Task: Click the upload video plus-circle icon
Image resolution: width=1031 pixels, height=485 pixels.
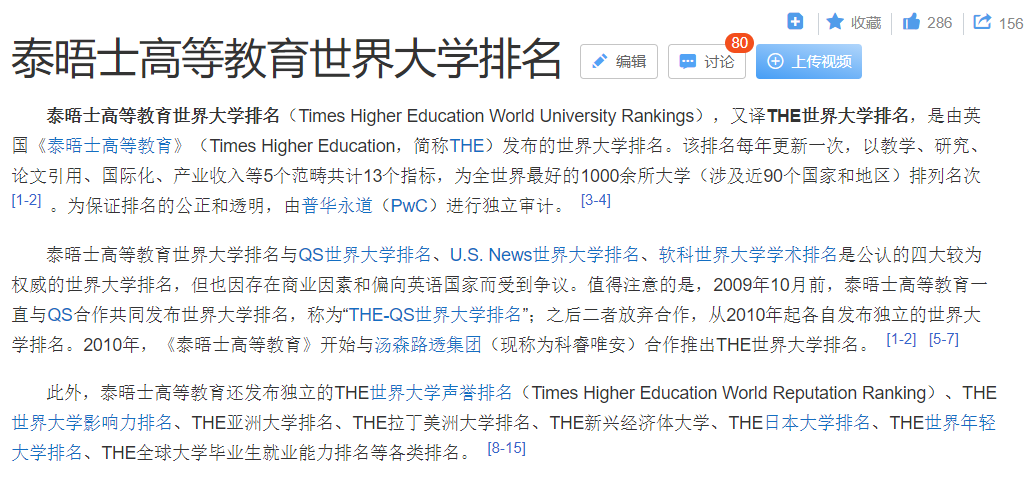Action: click(x=775, y=62)
